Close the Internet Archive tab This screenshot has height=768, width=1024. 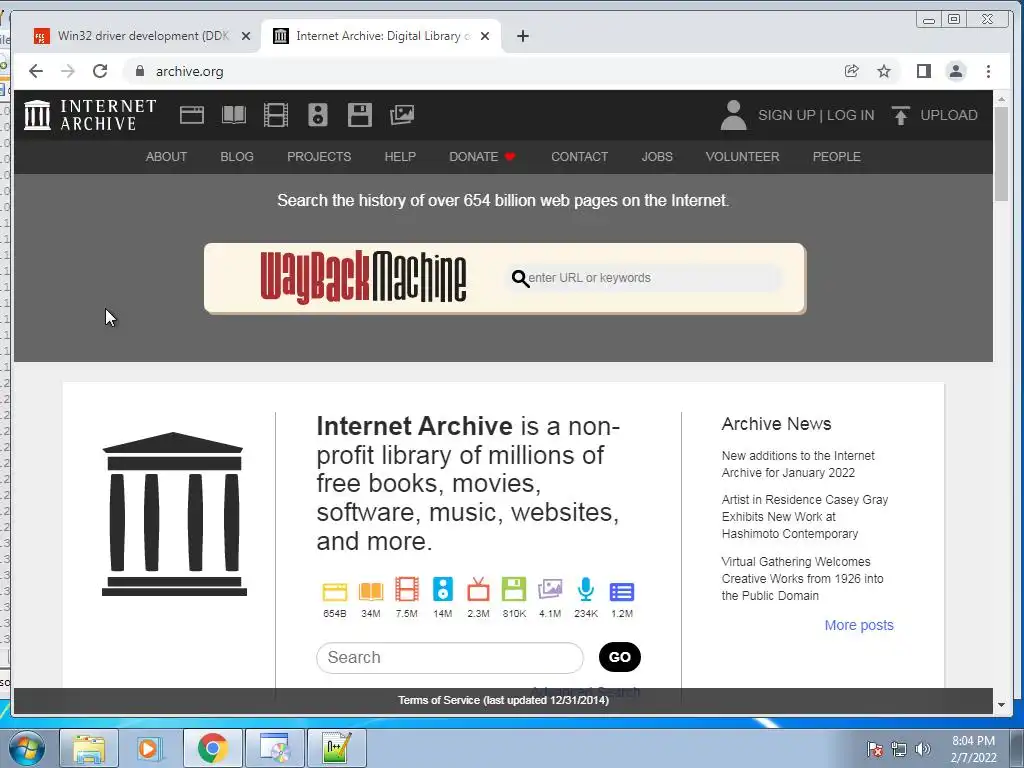coord(485,36)
